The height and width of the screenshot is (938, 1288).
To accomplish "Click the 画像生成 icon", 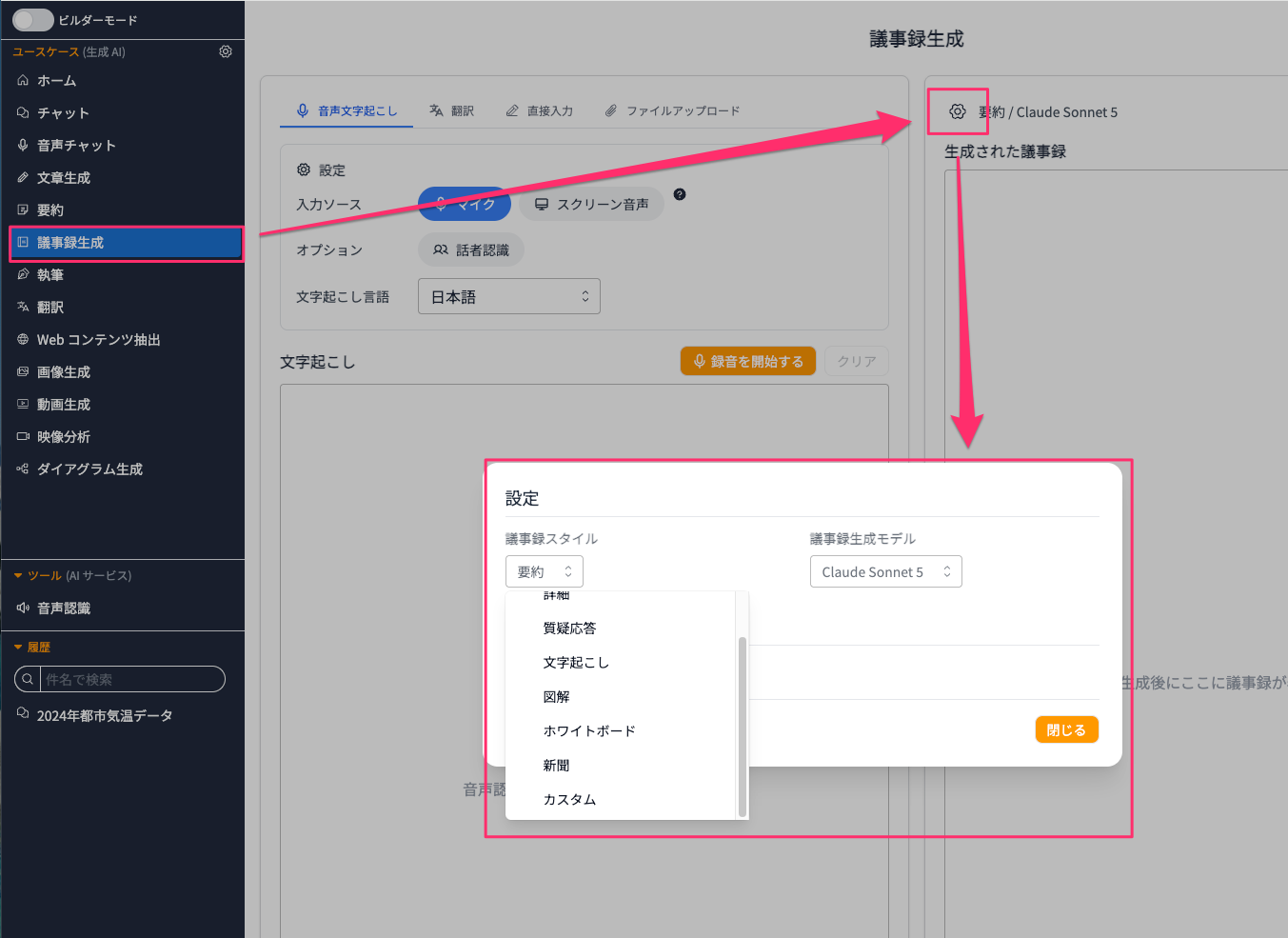I will click(23, 371).
